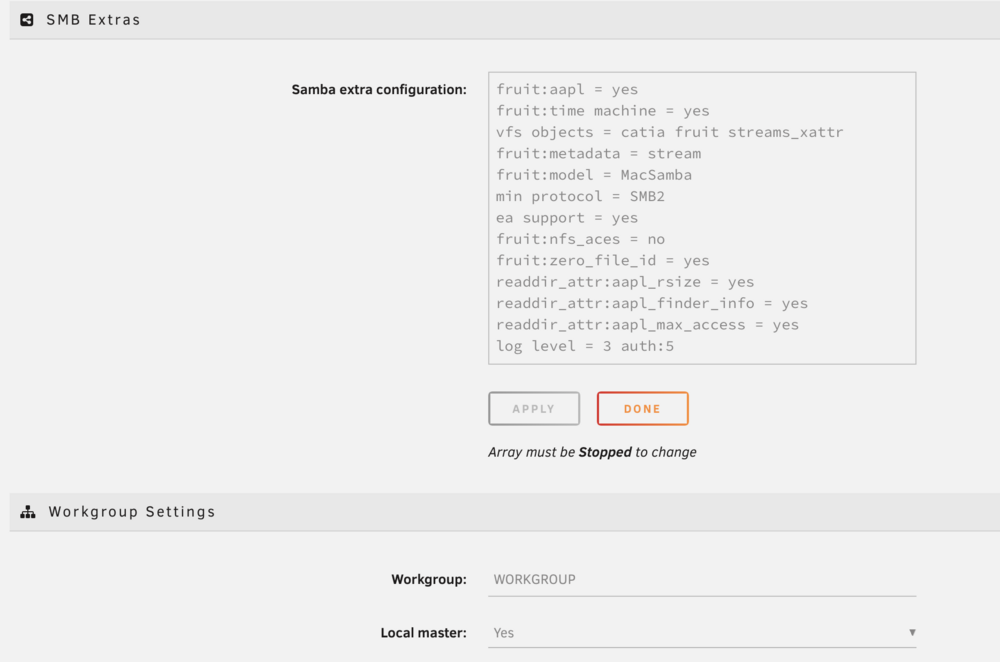The image size is (1000, 662).
Task: Click the 'fruit:model = MacSamba' line
Action: pyautogui.click(x=594, y=175)
